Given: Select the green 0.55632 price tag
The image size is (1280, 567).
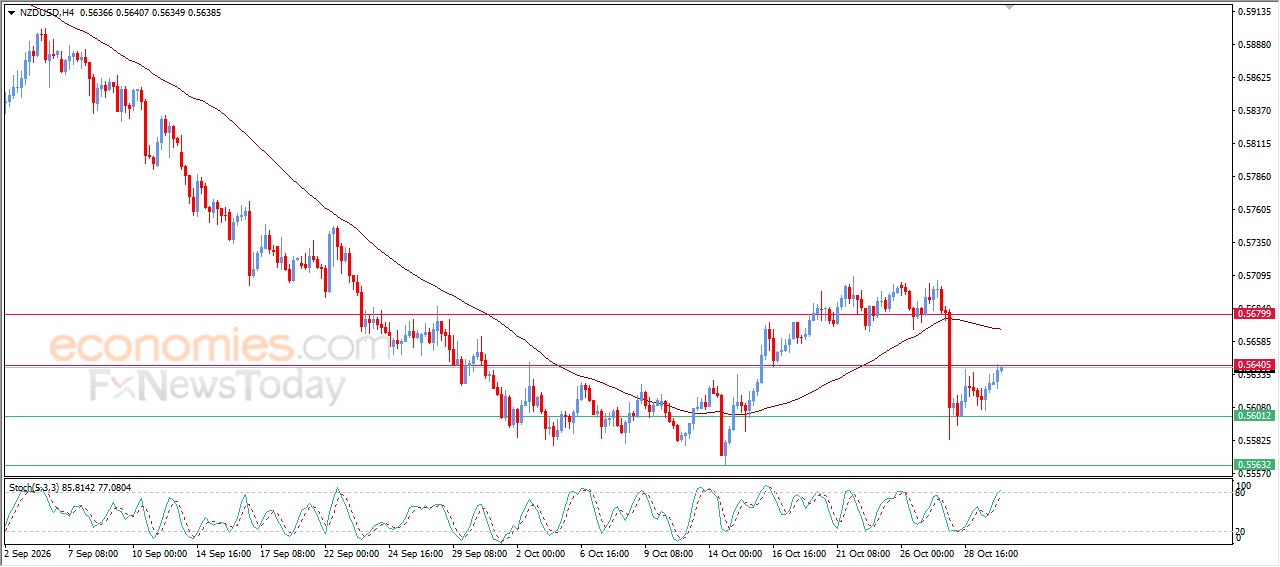Looking at the screenshot, I should pos(1254,465).
